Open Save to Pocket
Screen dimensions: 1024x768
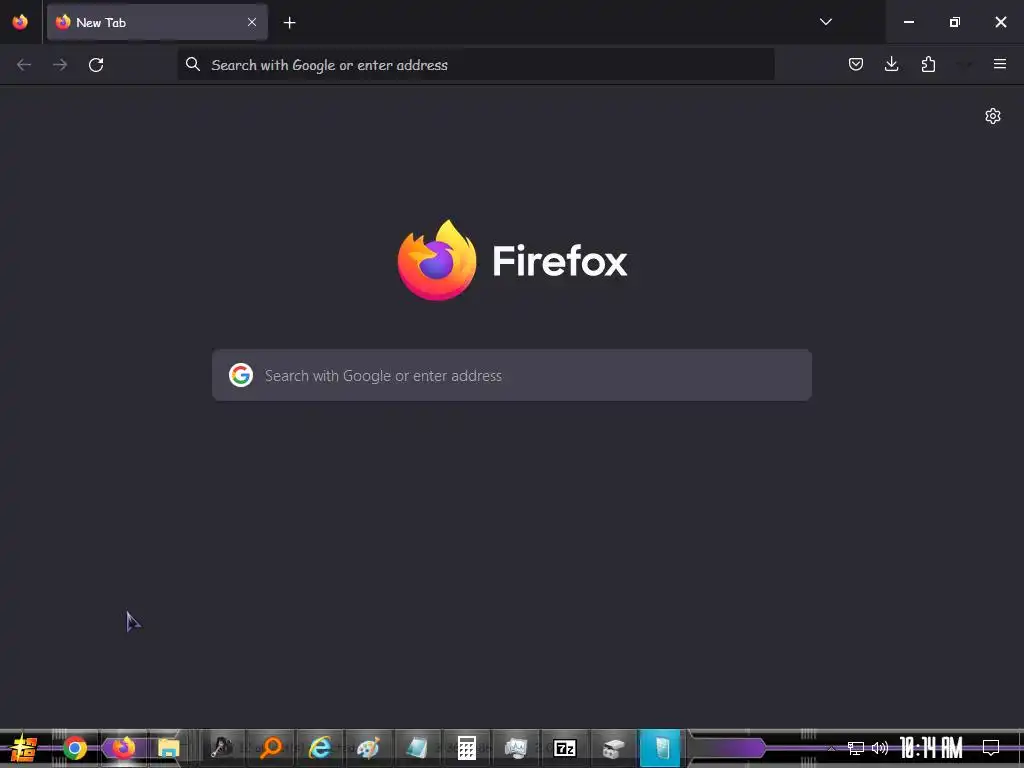856,64
